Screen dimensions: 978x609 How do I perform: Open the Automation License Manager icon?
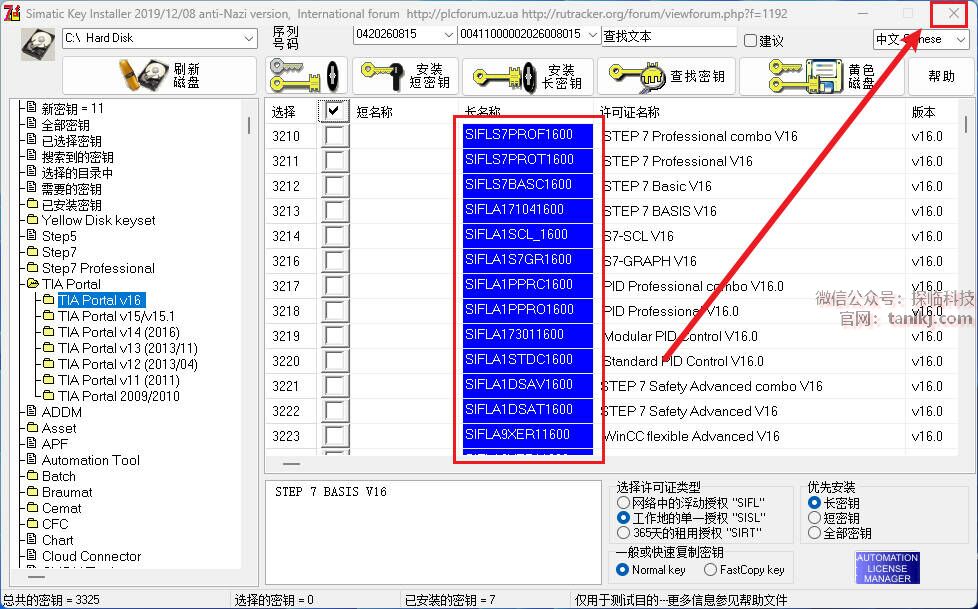pos(887,568)
